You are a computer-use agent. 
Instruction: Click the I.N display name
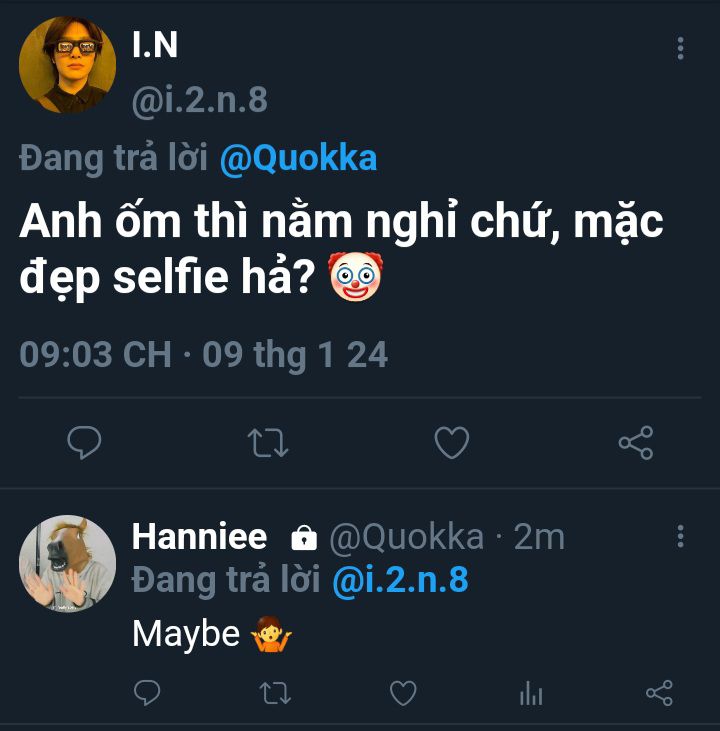click(154, 46)
